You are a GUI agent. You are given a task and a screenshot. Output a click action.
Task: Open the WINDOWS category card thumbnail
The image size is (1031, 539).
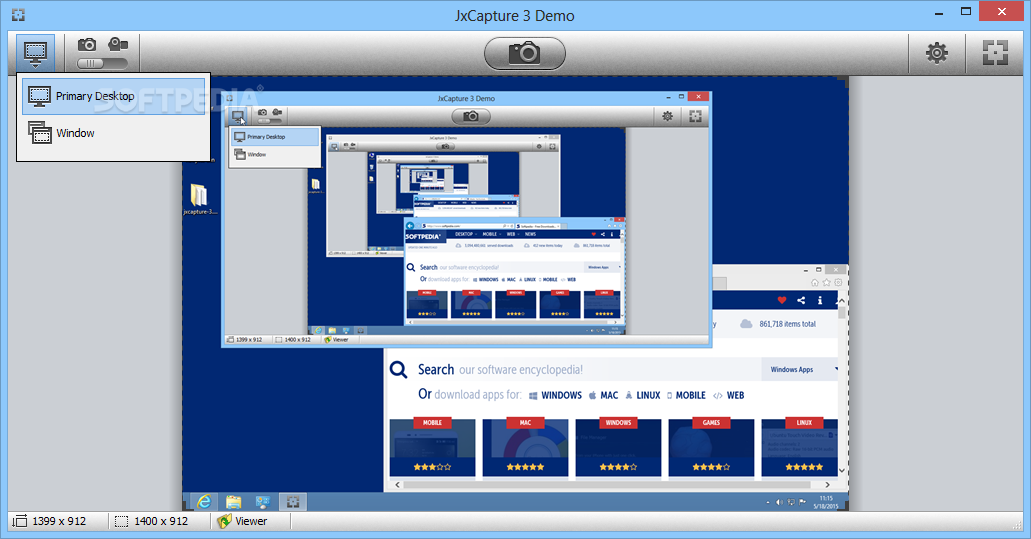pos(618,447)
